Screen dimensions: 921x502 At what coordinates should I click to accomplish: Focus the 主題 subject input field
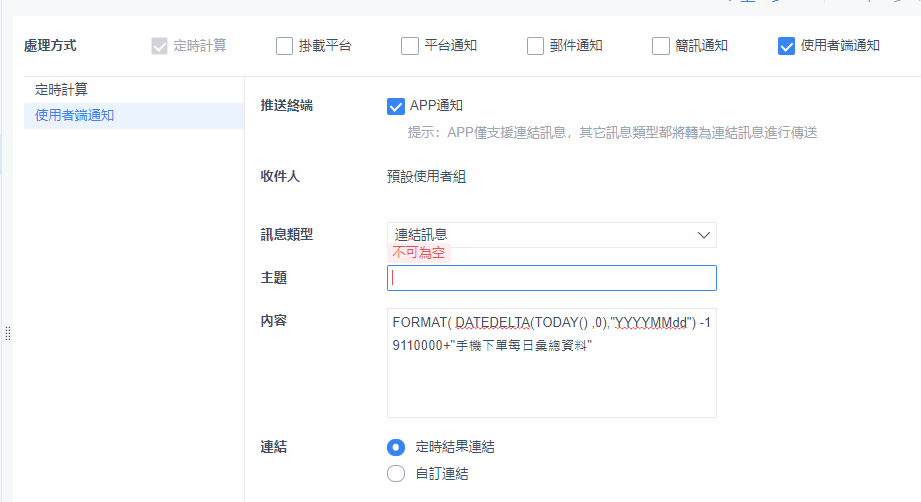point(551,278)
